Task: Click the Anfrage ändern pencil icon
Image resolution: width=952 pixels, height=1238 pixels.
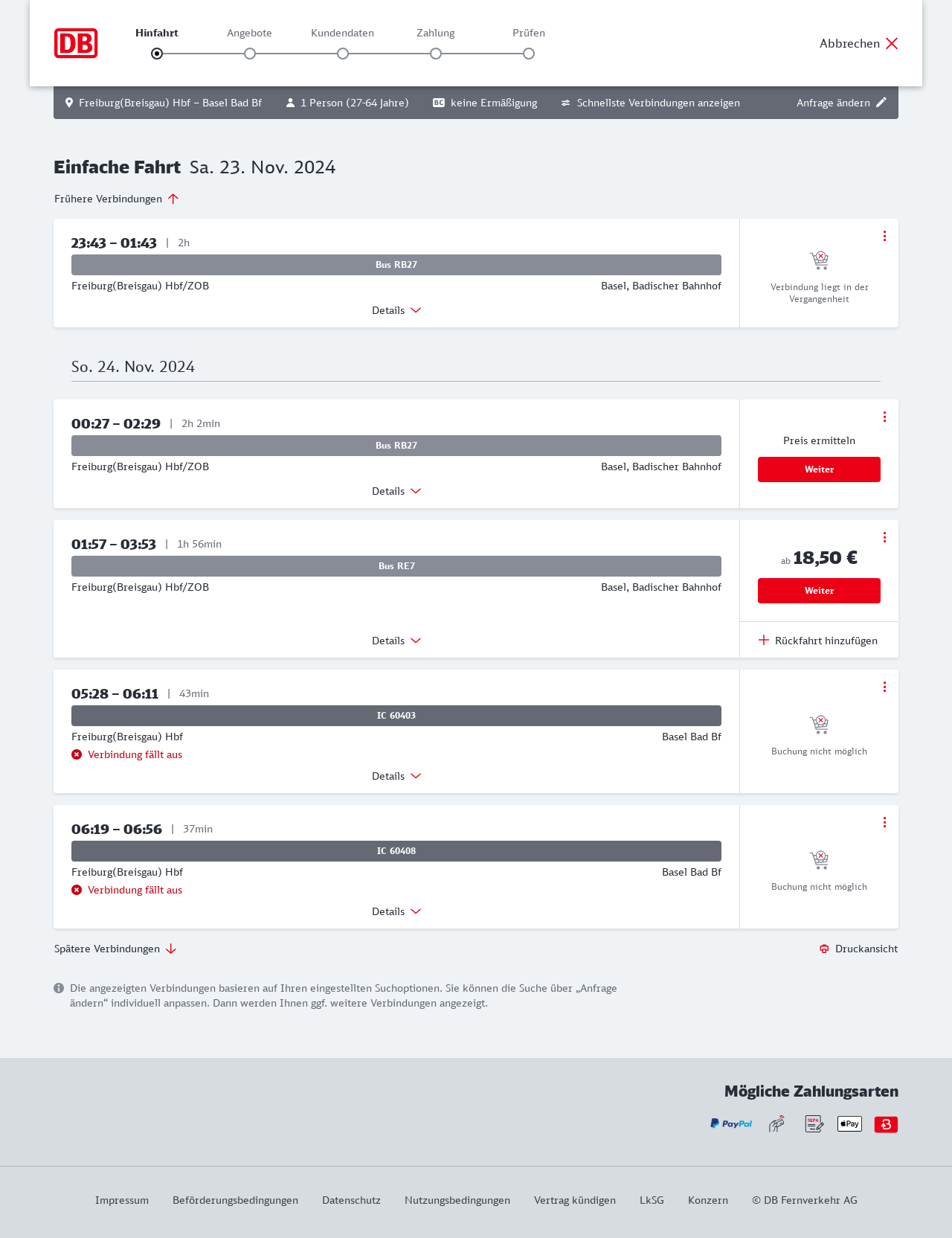Action: pyautogui.click(x=881, y=103)
